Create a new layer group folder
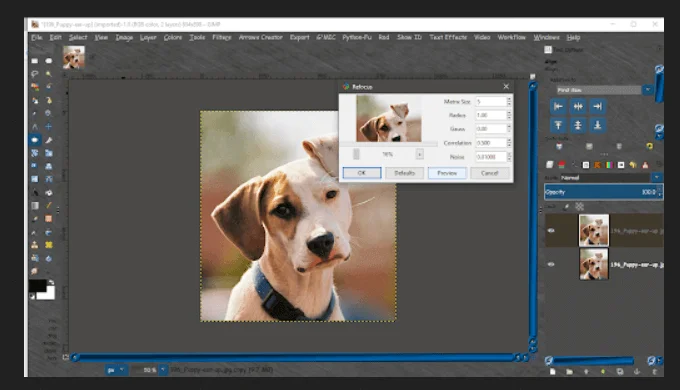 tap(569, 372)
